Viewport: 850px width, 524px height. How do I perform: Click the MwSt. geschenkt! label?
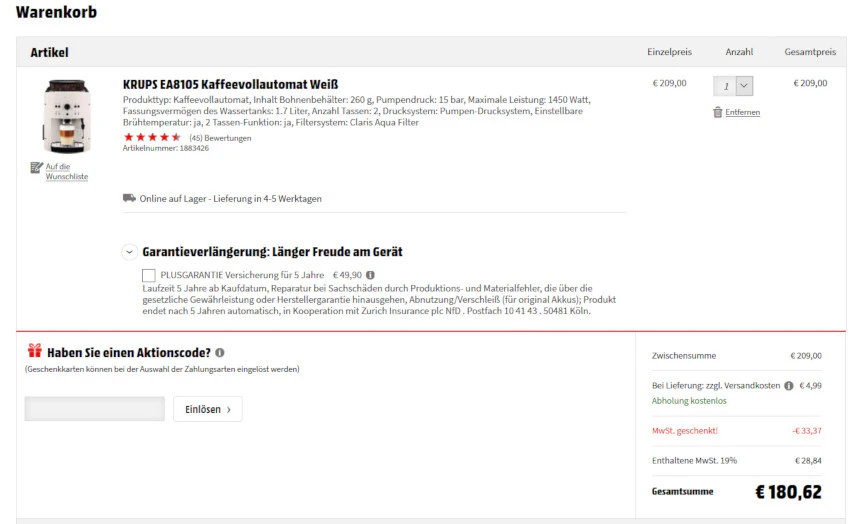pyautogui.click(x=685, y=431)
